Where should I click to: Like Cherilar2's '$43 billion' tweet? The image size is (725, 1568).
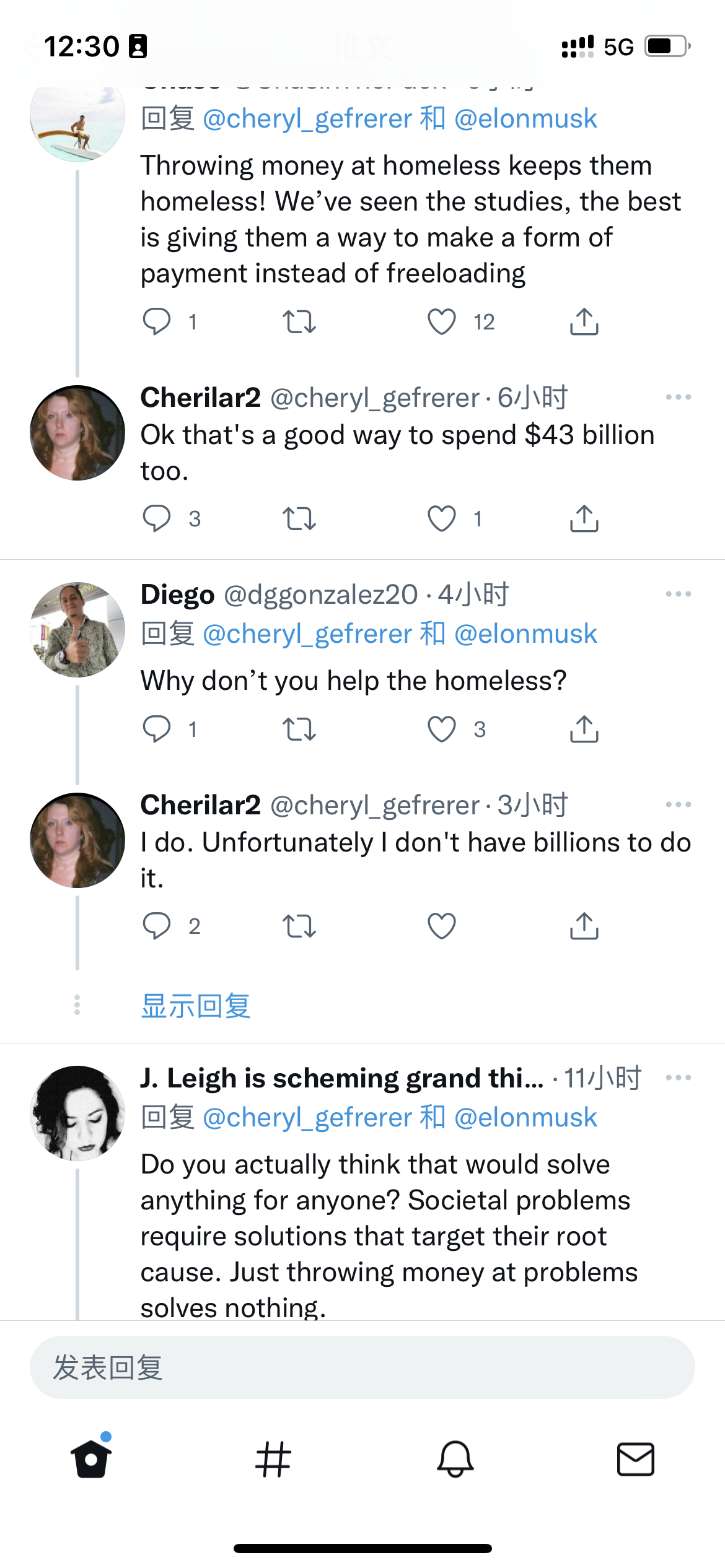pos(442,518)
